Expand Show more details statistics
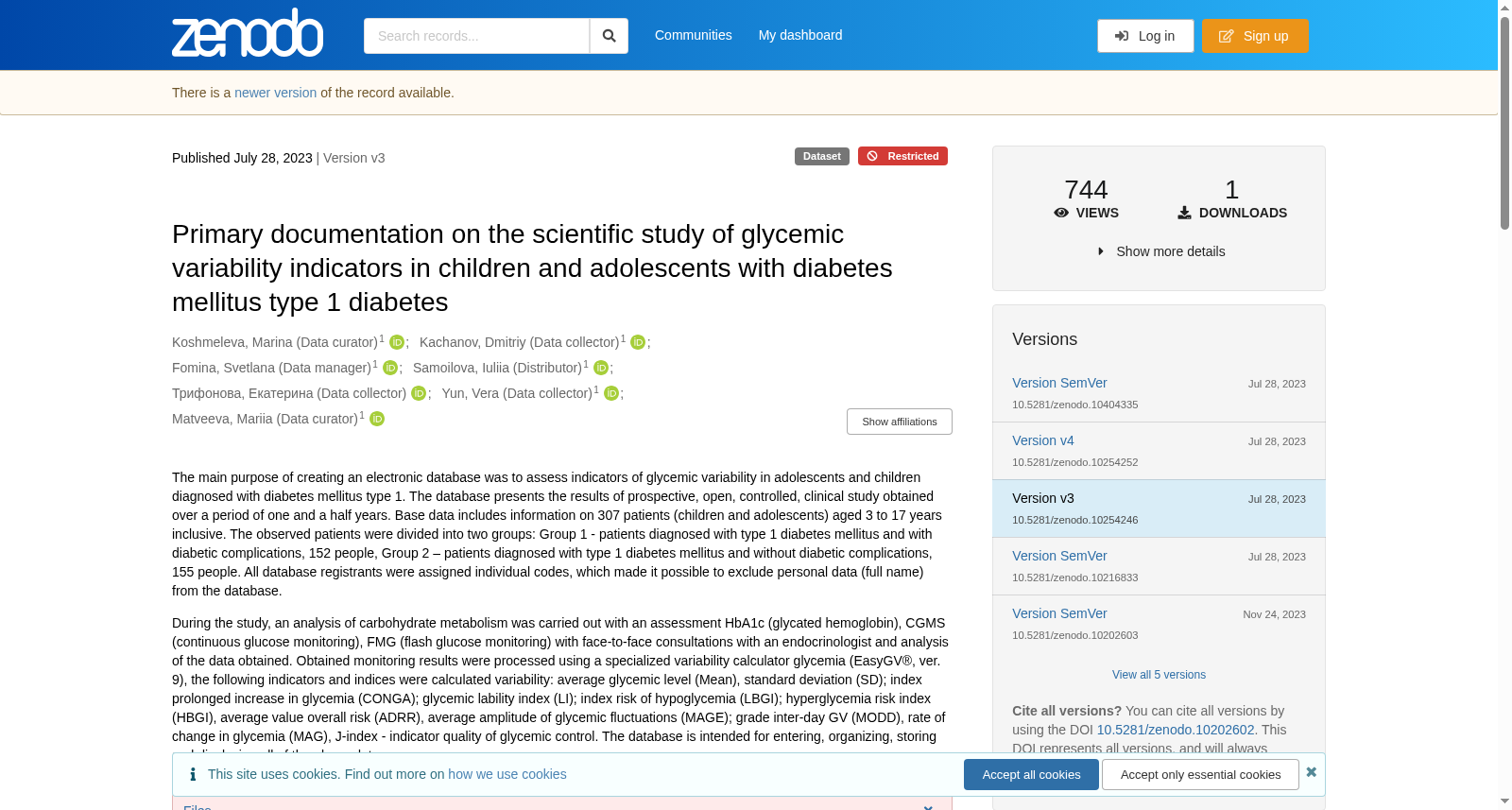Screen dimensions: 1512x810 click(x=1161, y=251)
